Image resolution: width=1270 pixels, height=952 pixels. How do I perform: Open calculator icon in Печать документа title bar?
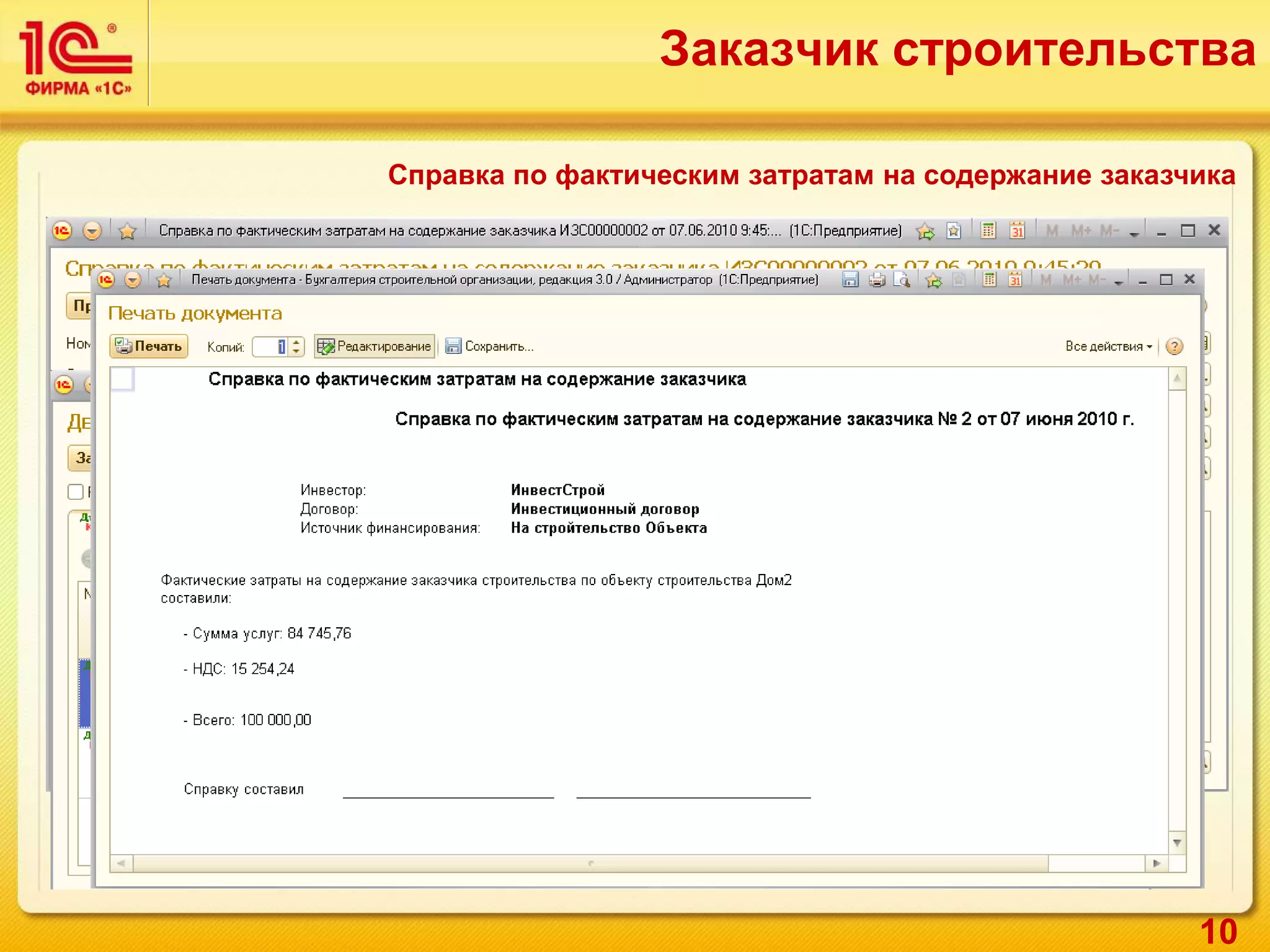tap(990, 280)
